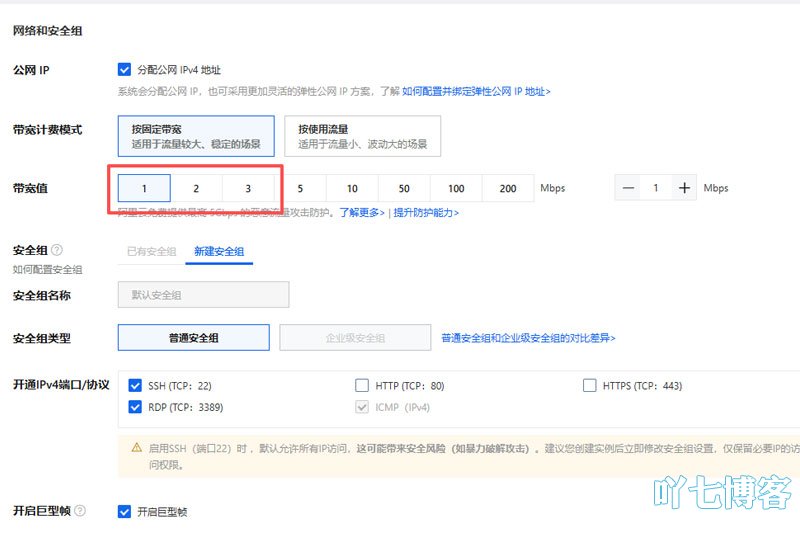Select 按使用流量 billing mode
Image resolution: width=800 pixels, height=533 pixels.
pyautogui.click(x=362, y=136)
